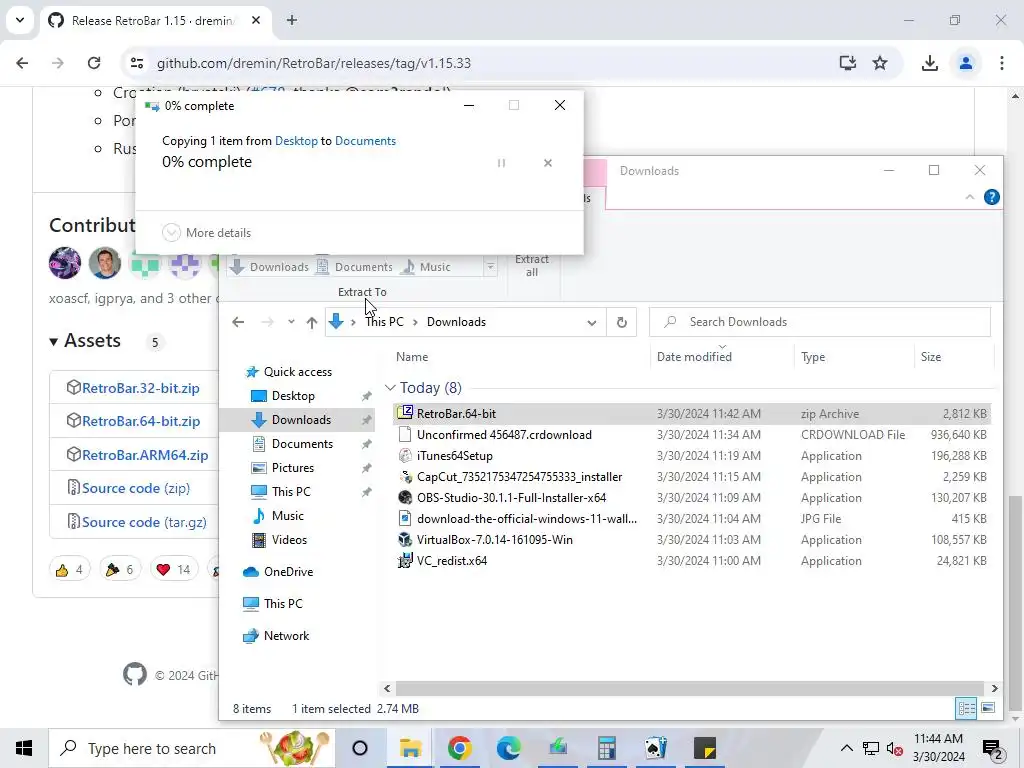Select CapCut installer file icon
This screenshot has width=1024, height=768.
[405, 477]
